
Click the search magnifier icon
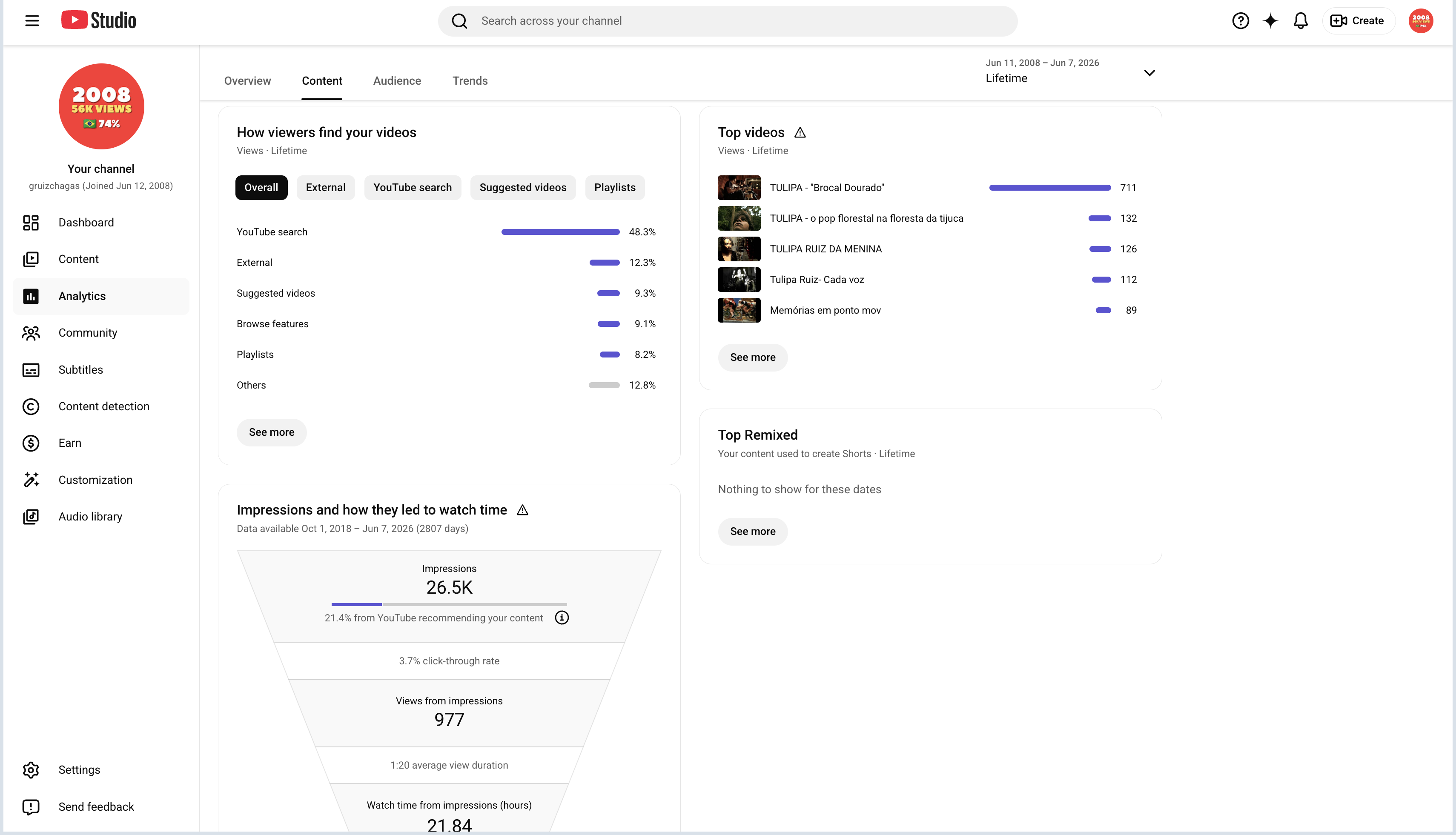459,21
